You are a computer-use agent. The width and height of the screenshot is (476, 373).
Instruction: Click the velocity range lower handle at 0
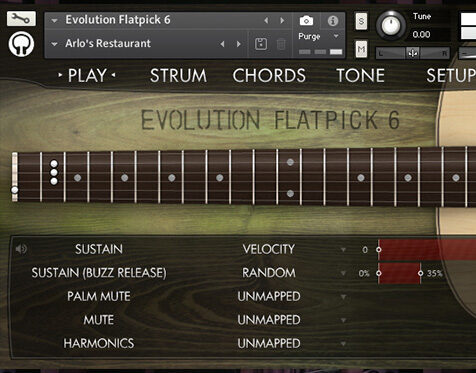point(379,249)
